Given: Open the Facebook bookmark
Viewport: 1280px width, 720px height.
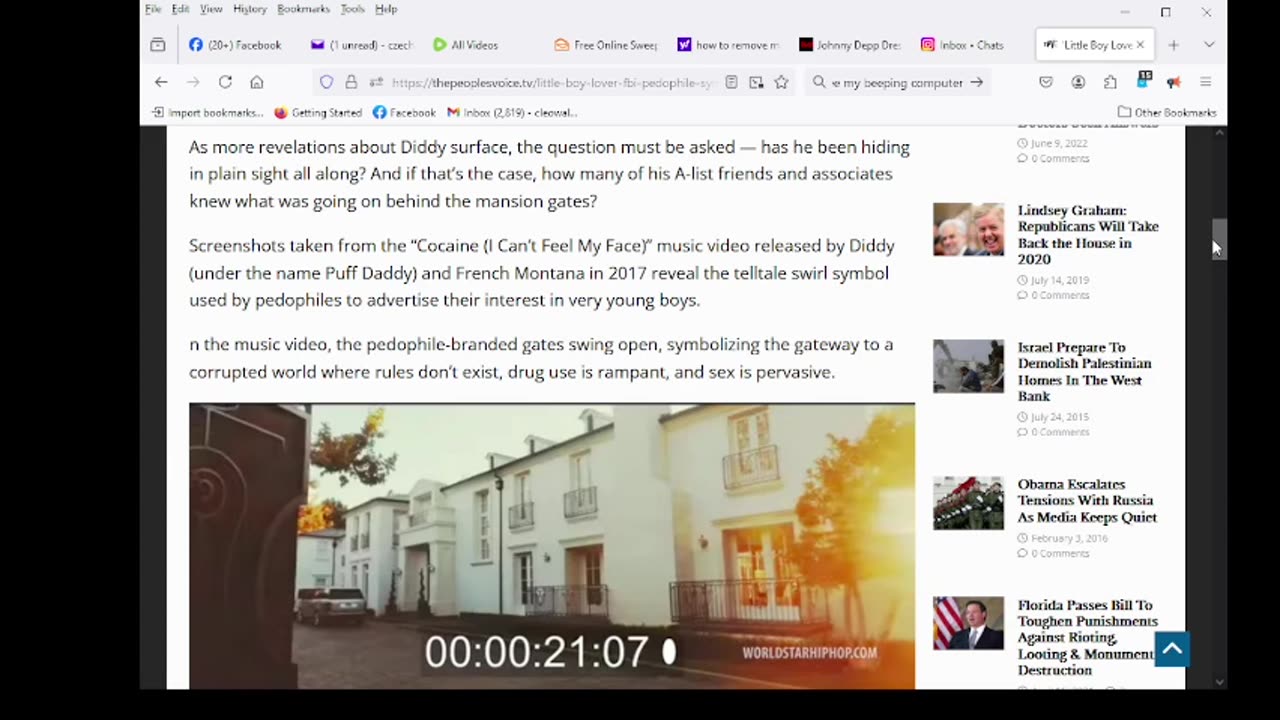Looking at the screenshot, I should click(404, 112).
